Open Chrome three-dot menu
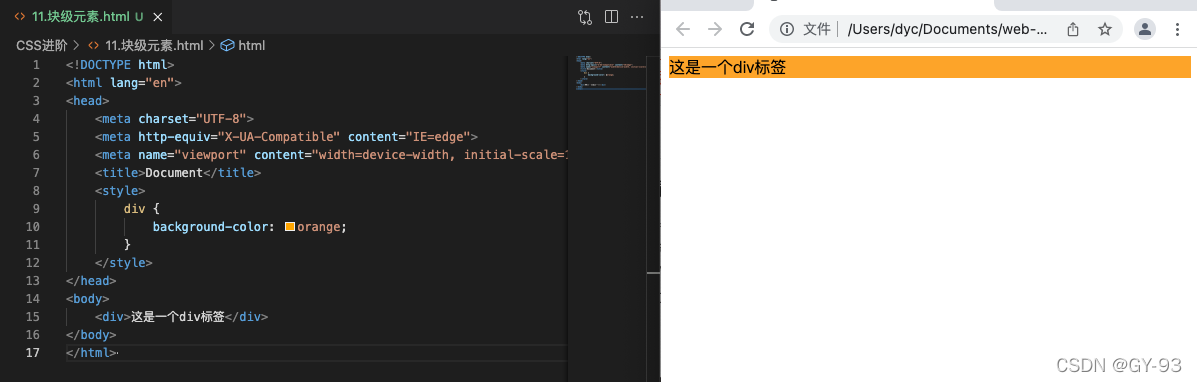 [x=1177, y=29]
